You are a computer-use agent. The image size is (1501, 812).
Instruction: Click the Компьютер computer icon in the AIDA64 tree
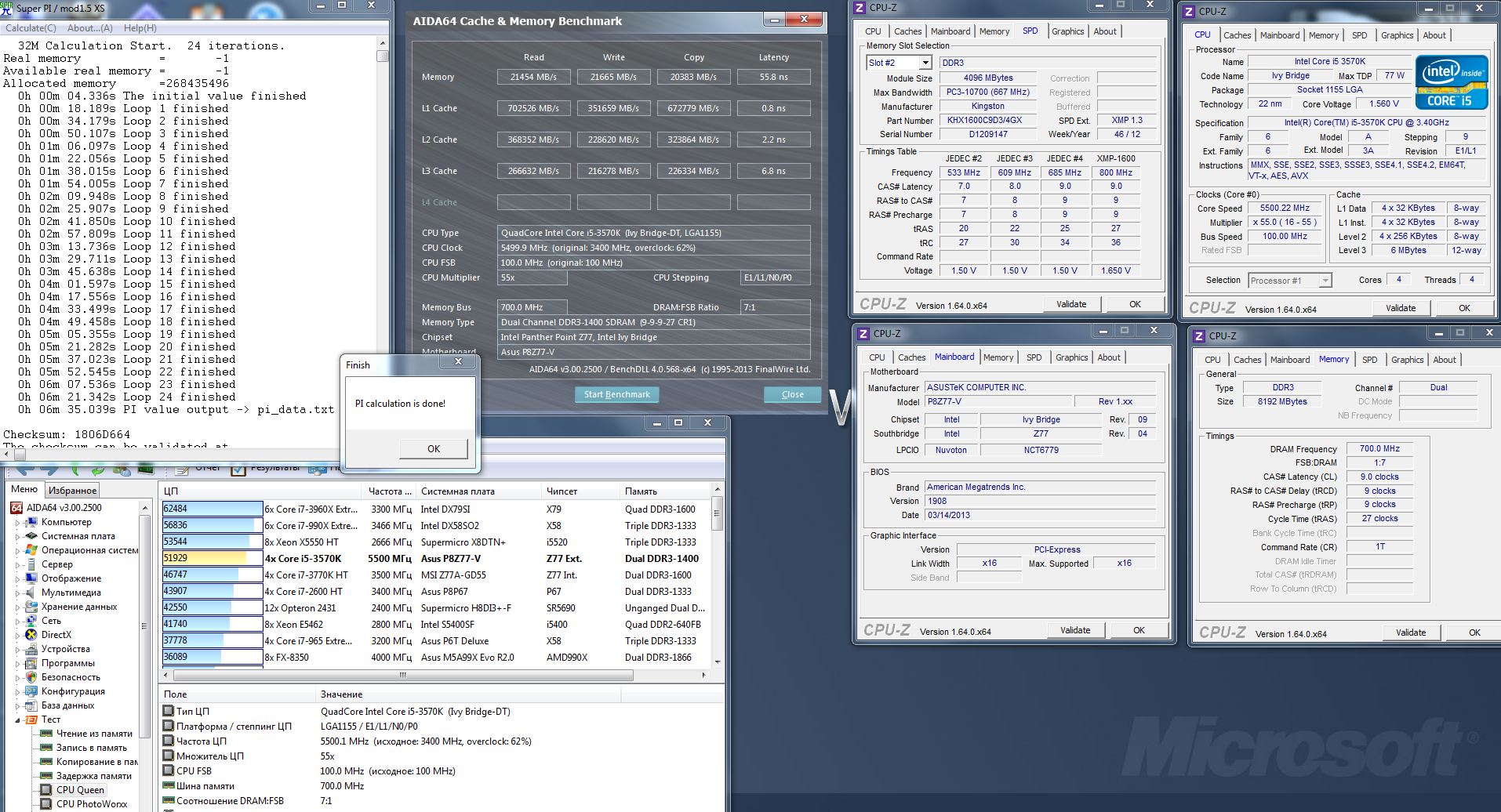(31, 522)
